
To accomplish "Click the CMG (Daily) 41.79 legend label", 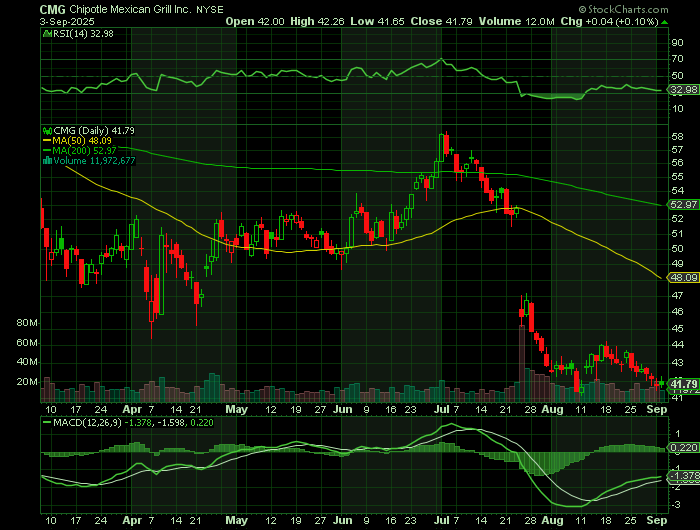I will [x=94, y=131].
